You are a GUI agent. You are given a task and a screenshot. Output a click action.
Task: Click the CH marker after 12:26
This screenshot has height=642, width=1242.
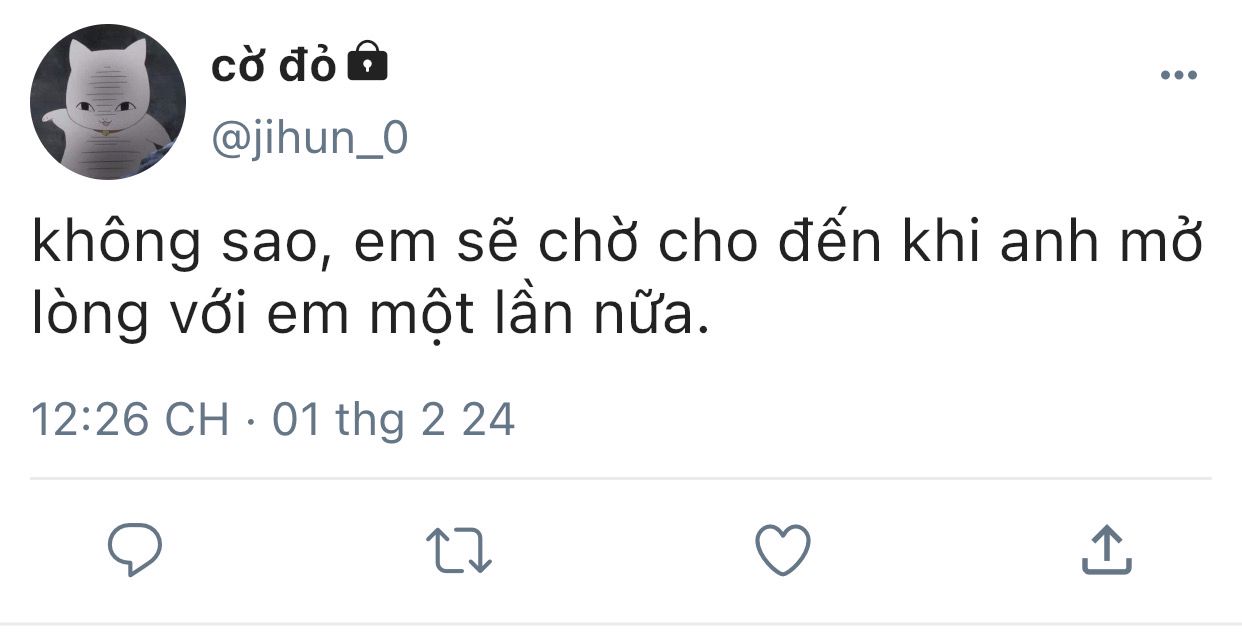pyautogui.click(x=197, y=419)
